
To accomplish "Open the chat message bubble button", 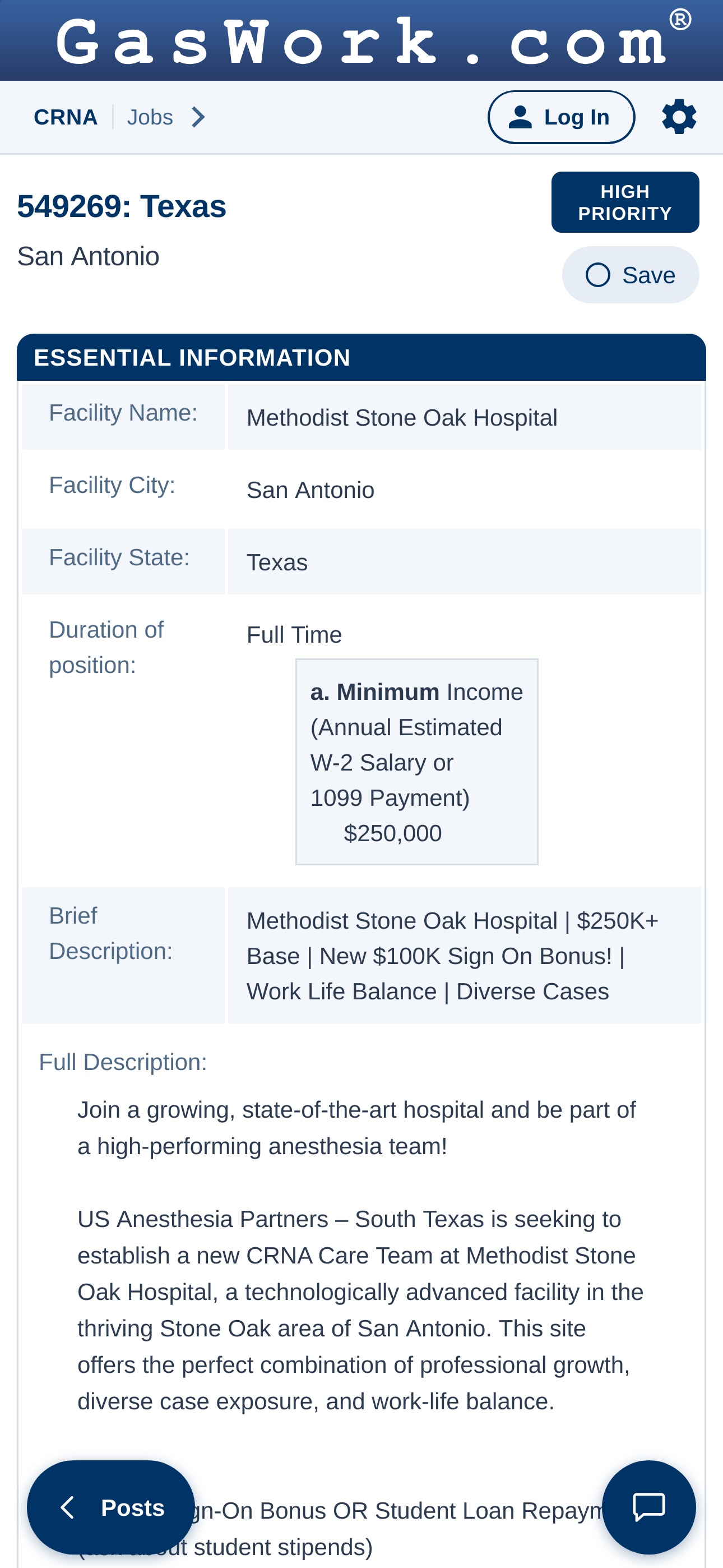I will [x=648, y=1507].
